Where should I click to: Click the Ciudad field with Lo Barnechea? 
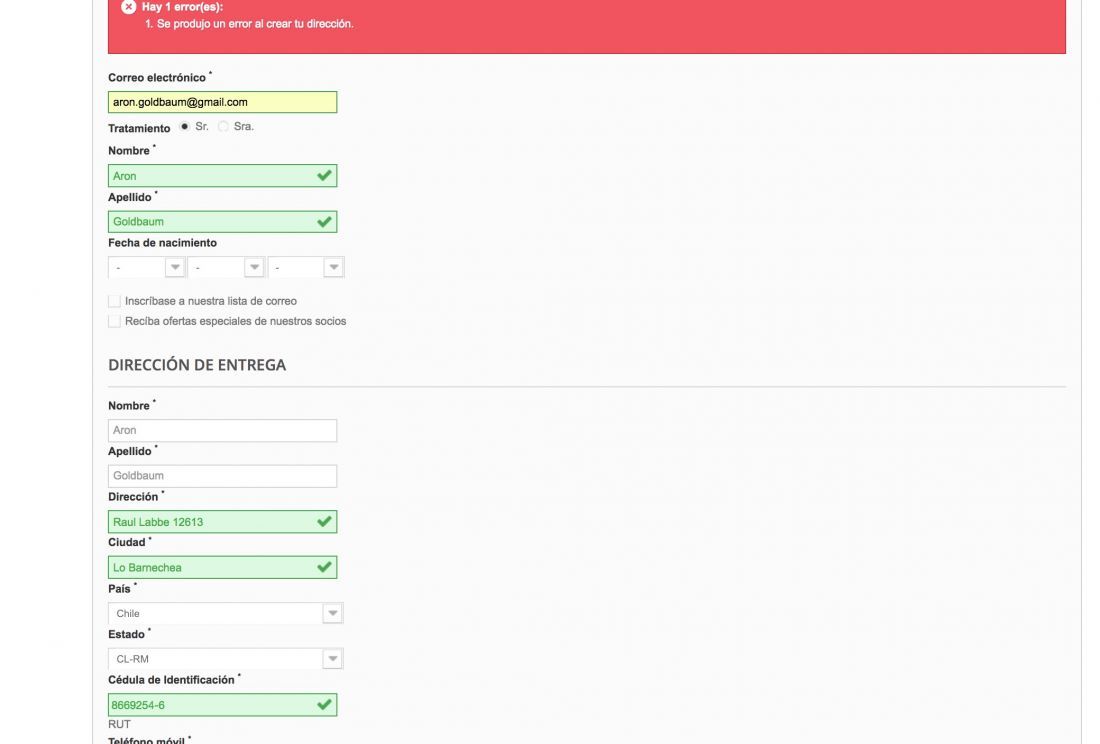[222, 567]
